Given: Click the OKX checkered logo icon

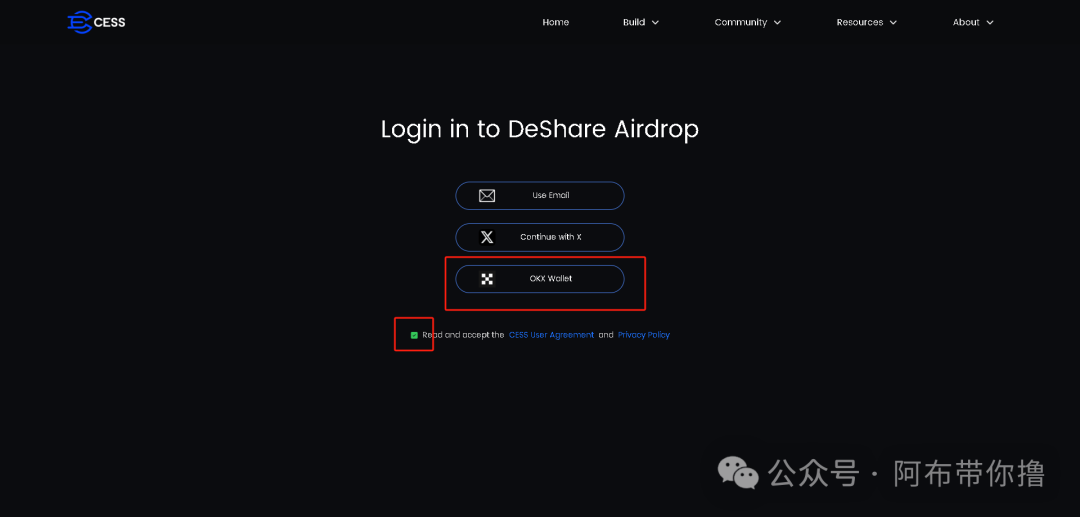Looking at the screenshot, I should pos(487,279).
